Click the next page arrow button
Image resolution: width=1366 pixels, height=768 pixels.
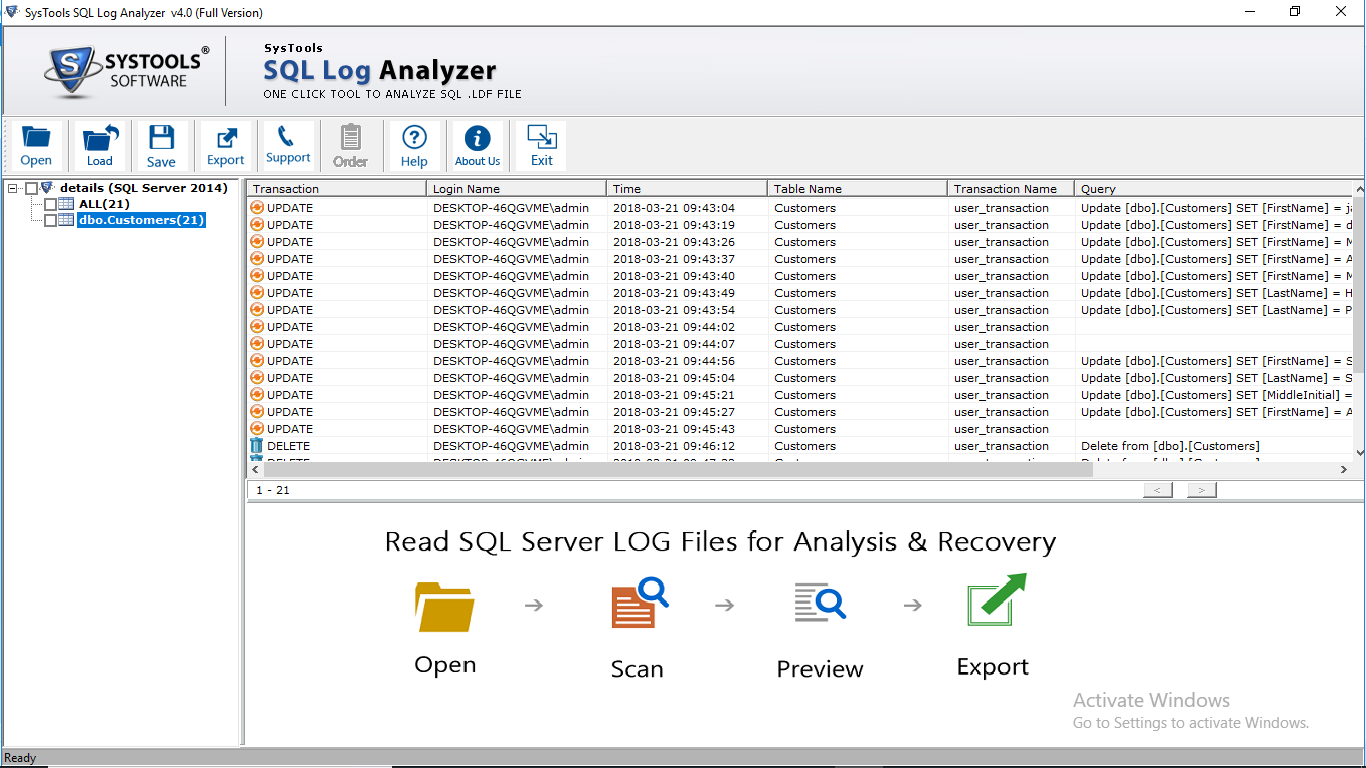click(x=1200, y=489)
